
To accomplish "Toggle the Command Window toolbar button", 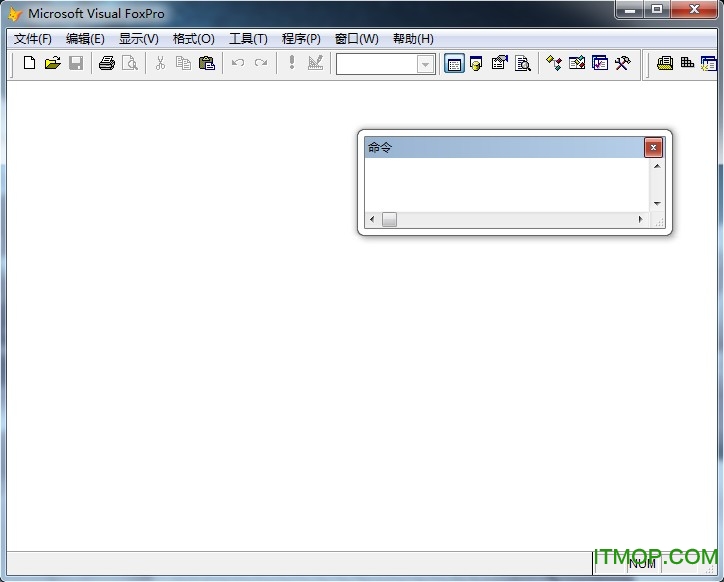I will point(454,64).
